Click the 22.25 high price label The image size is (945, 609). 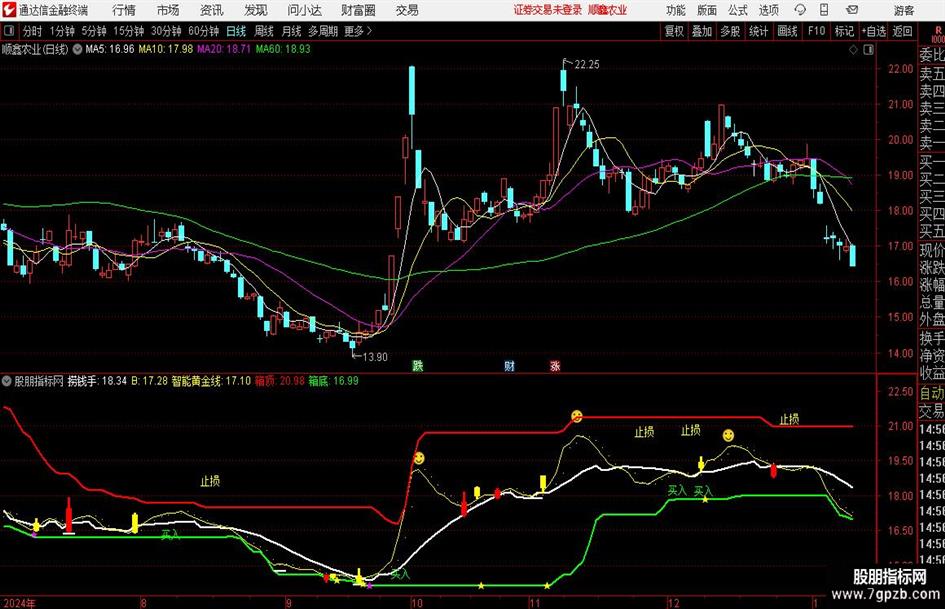pos(587,65)
